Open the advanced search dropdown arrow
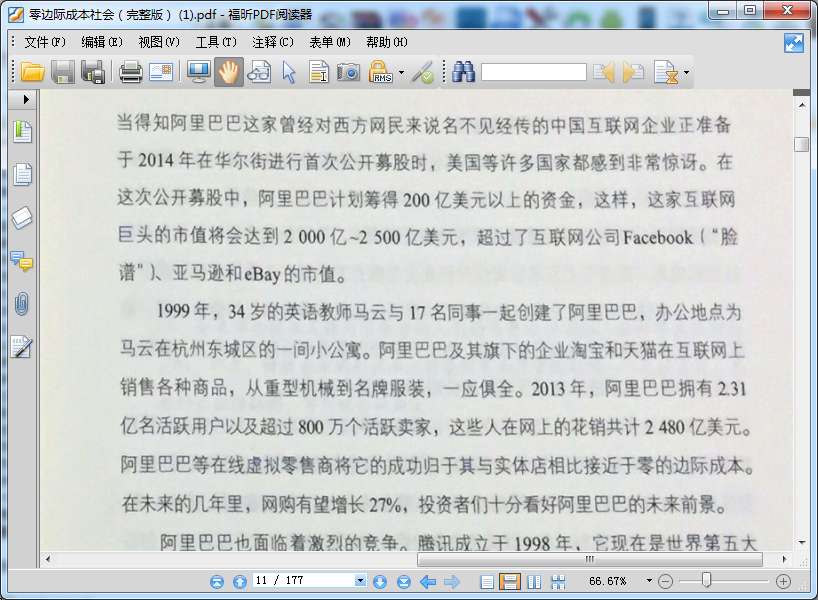 (x=686, y=73)
